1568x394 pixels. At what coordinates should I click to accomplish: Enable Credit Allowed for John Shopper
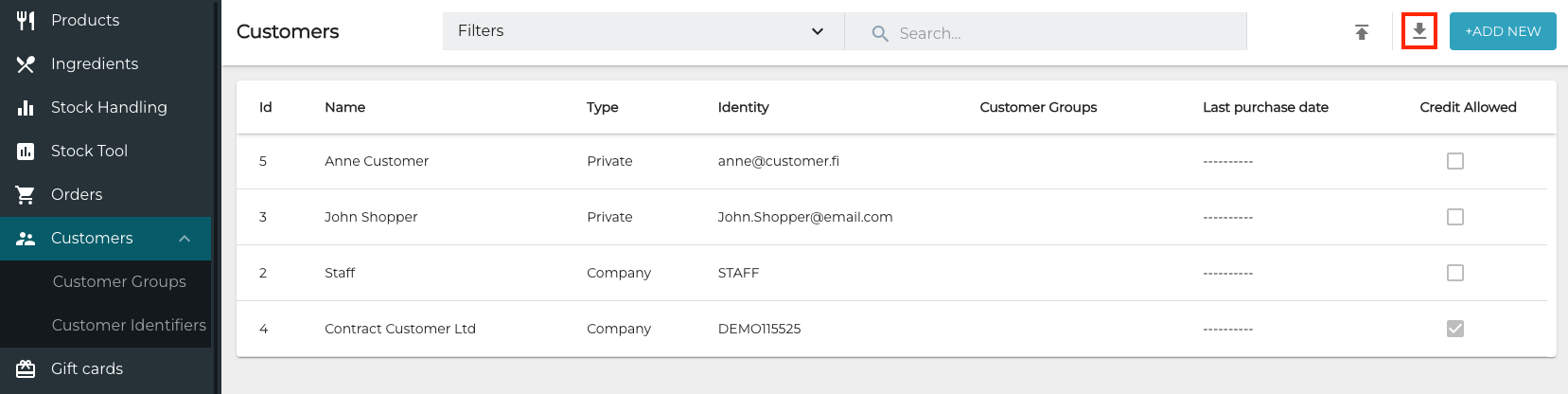coord(1454,217)
